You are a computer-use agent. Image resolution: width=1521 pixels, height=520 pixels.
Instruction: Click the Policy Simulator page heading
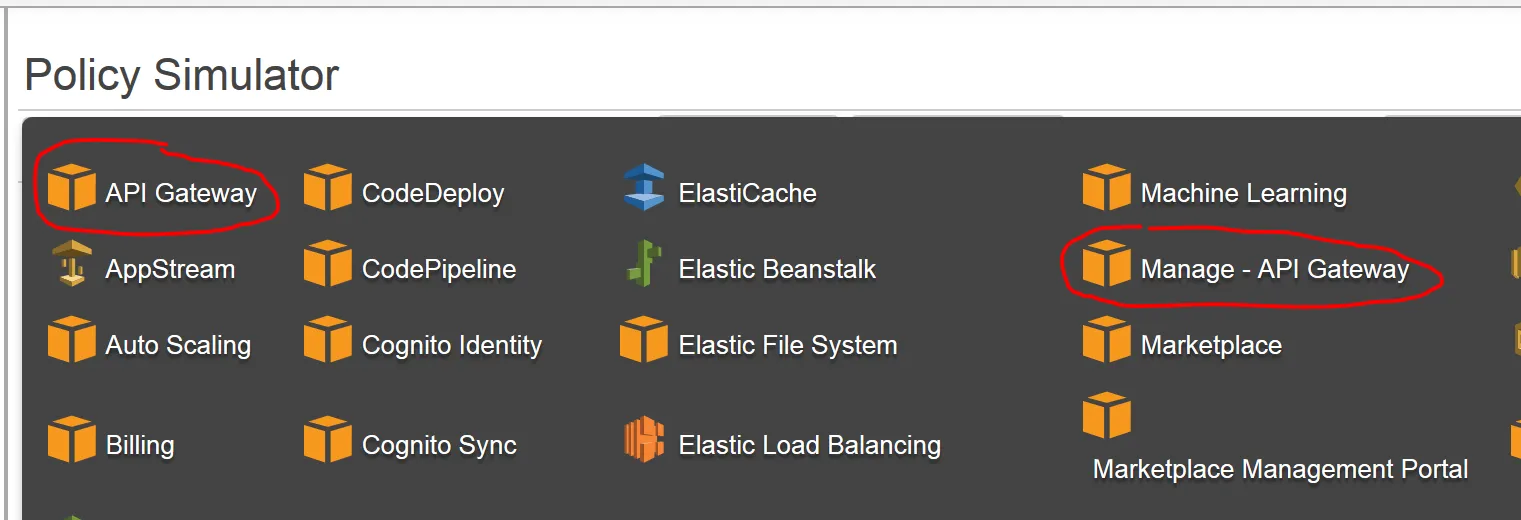[x=181, y=75]
